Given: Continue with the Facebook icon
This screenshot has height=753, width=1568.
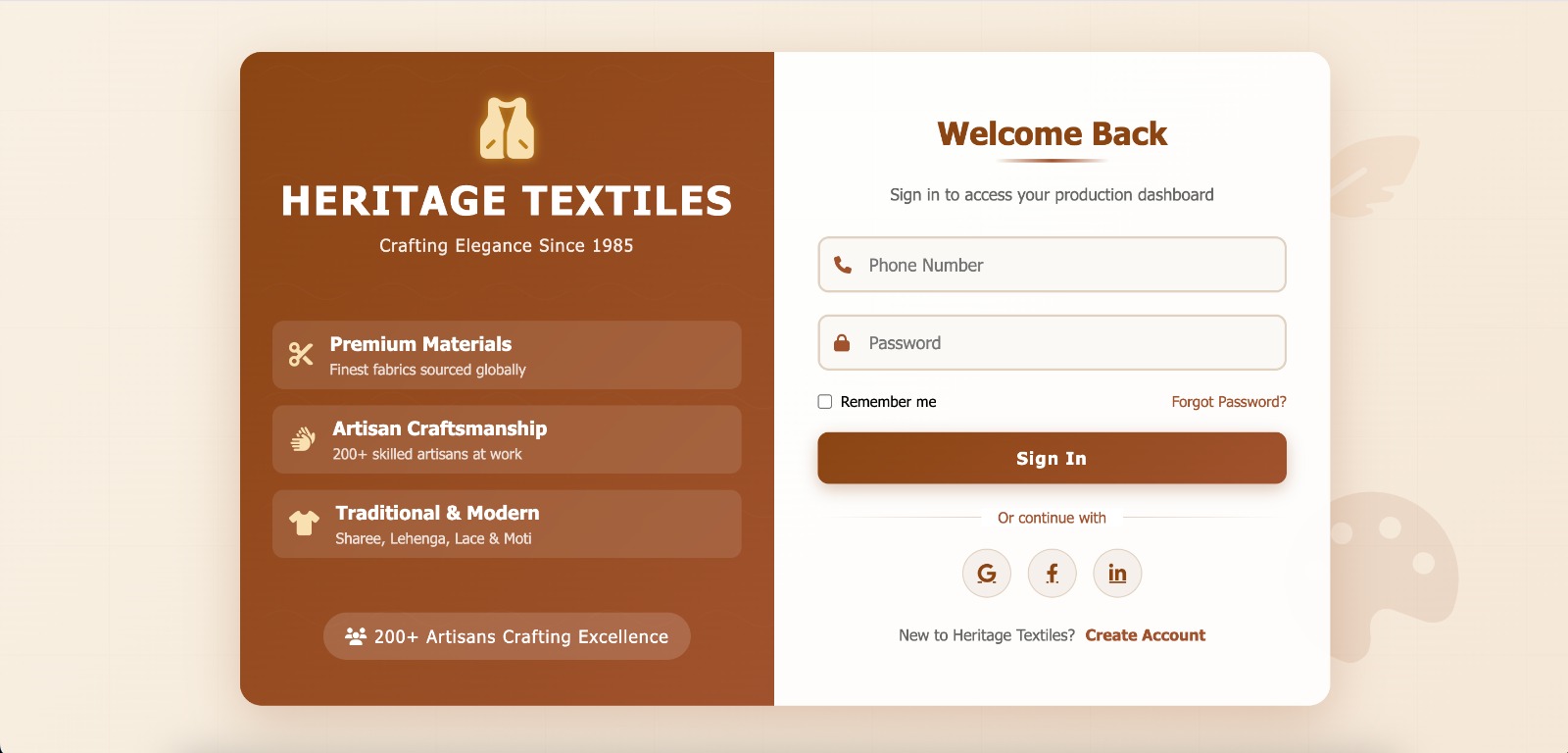Looking at the screenshot, I should 1052,574.
